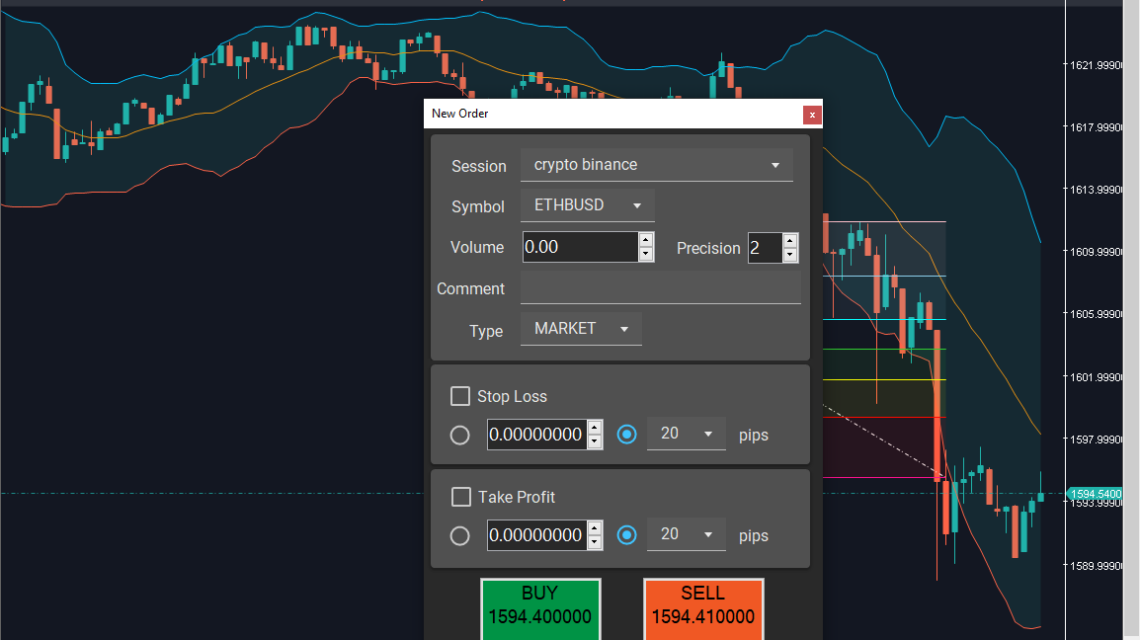The width and height of the screenshot is (1140, 640).
Task: Open the Session dropdown showing crypto binance
Action: 656,165
